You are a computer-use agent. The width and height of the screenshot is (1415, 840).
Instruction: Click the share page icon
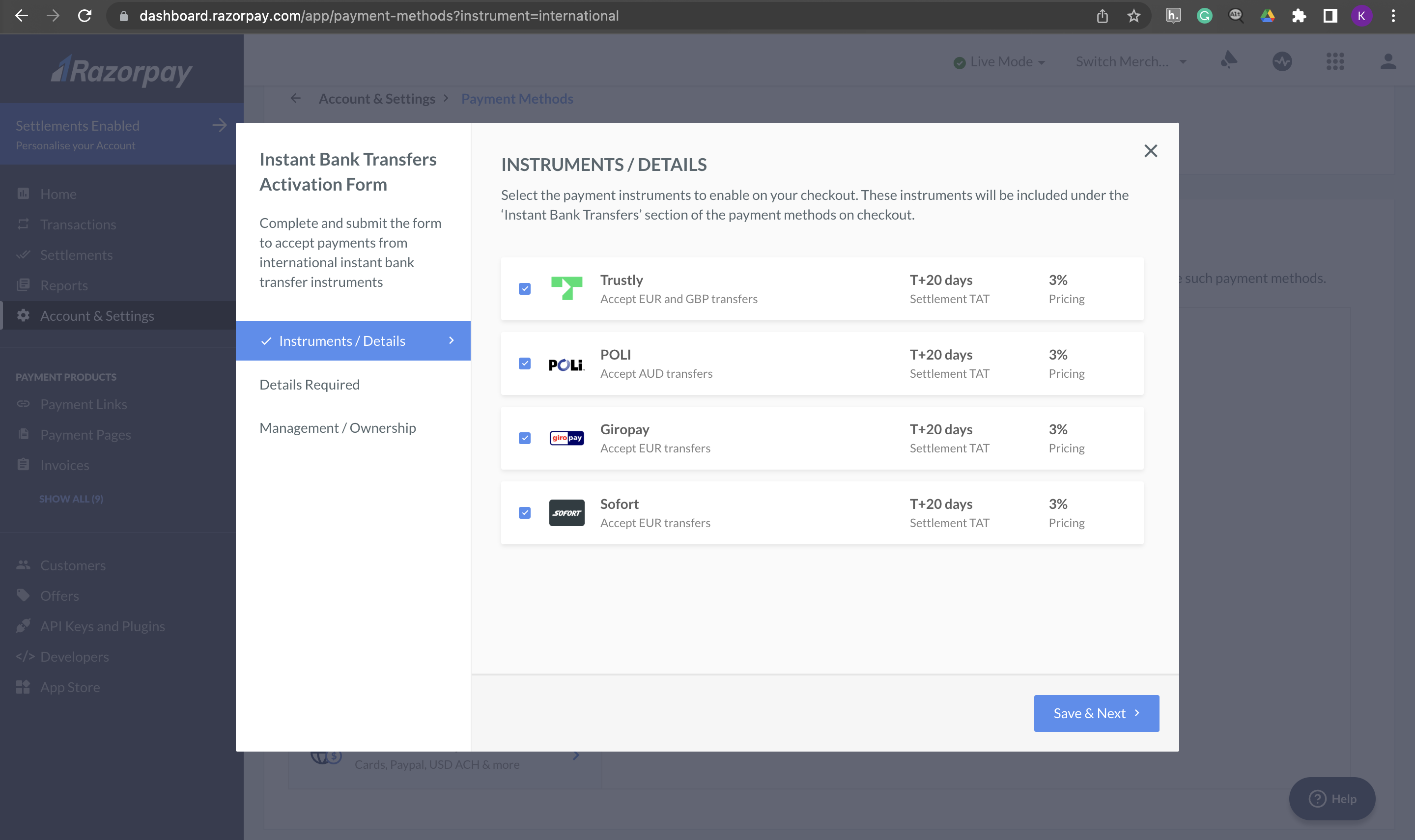[x=1102, y=16]
